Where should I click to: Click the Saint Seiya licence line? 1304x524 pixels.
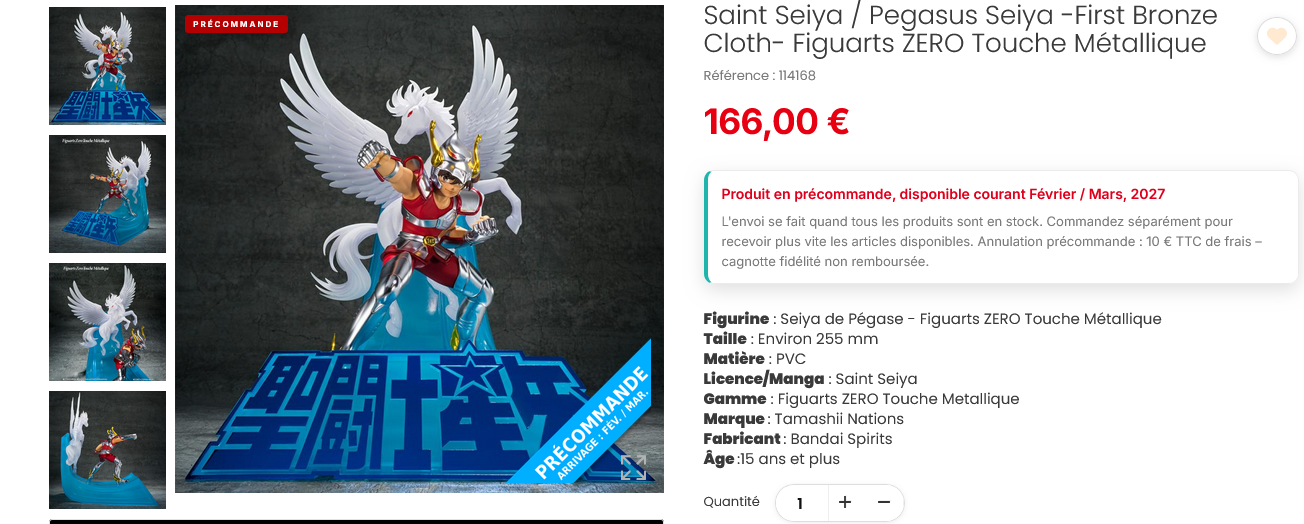click(x=810, y=379)
